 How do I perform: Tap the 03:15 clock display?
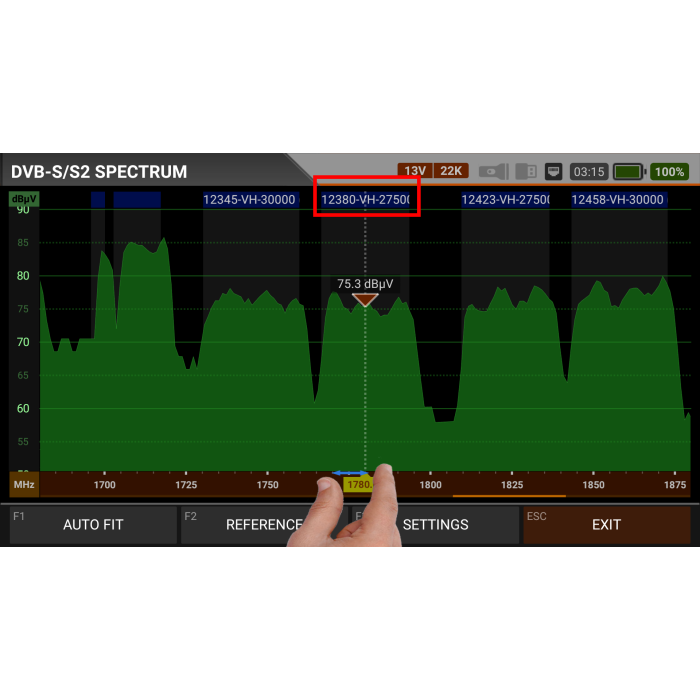(588, 171)
